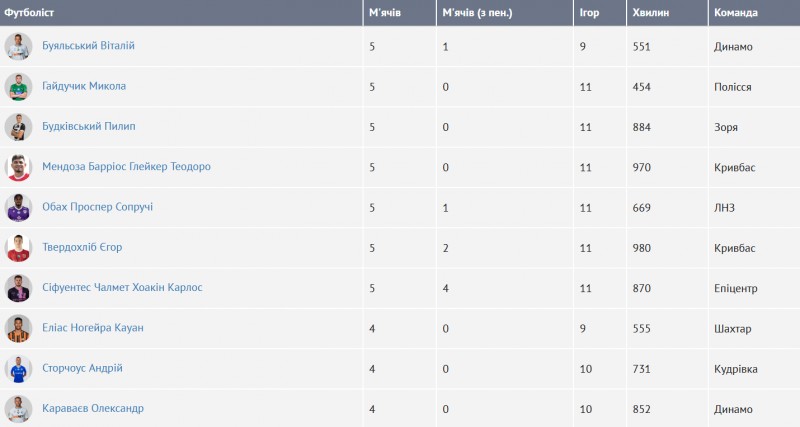Click Караваєв Олександр's avatar photo
The height and width of the screenshot is (427, 800).
(x=18, y=408)
